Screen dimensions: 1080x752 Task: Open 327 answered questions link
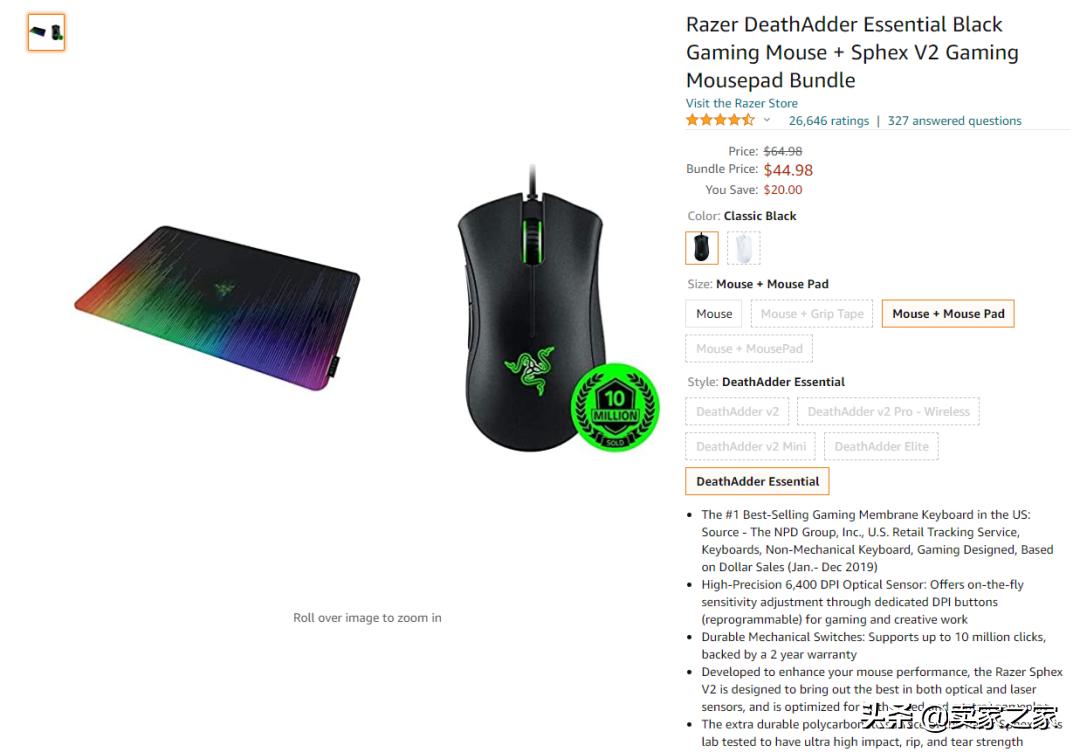pyautogui.click(x=955, y=121)
